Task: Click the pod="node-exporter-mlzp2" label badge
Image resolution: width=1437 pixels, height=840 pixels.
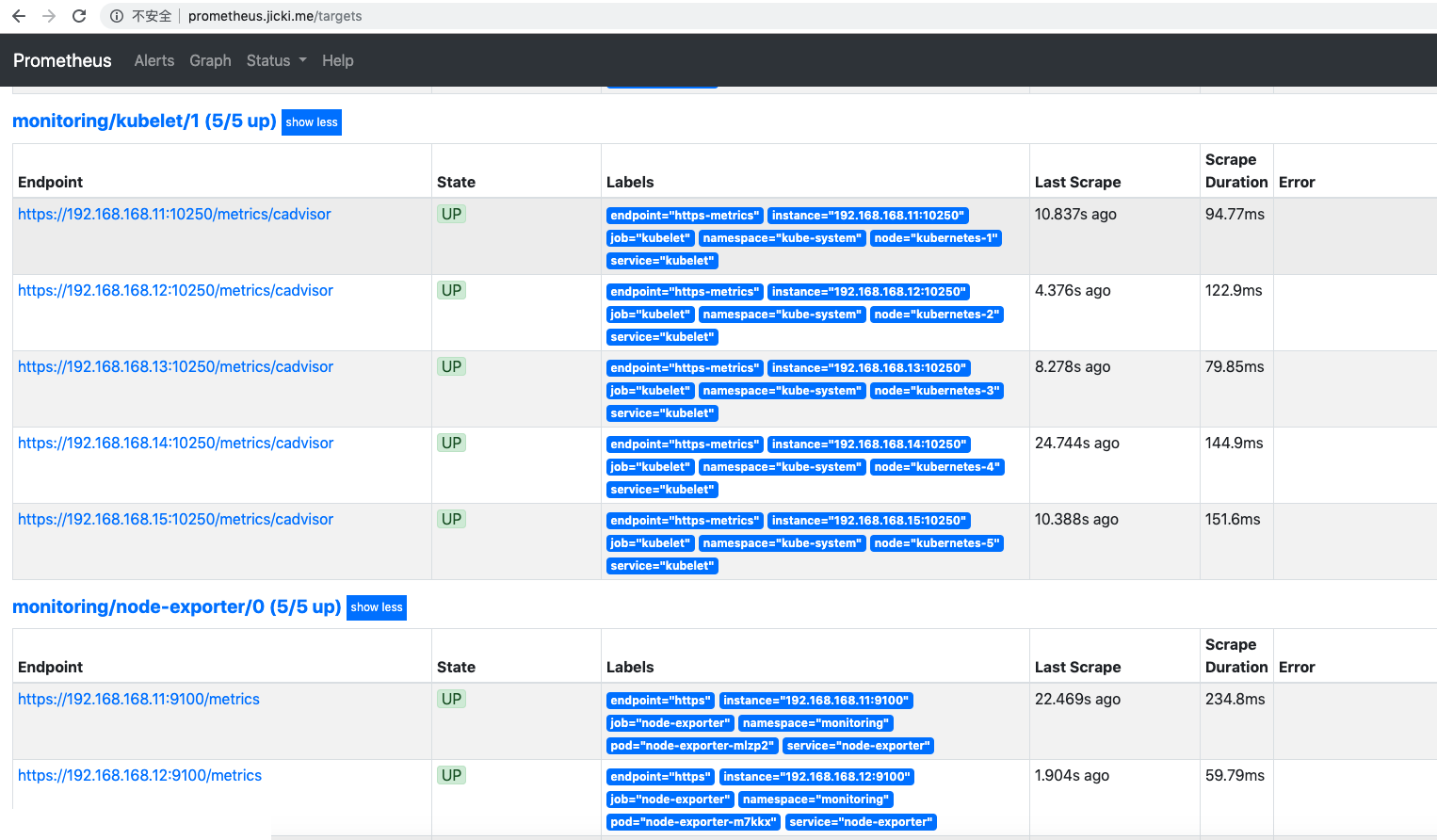Action: point(691,746)
